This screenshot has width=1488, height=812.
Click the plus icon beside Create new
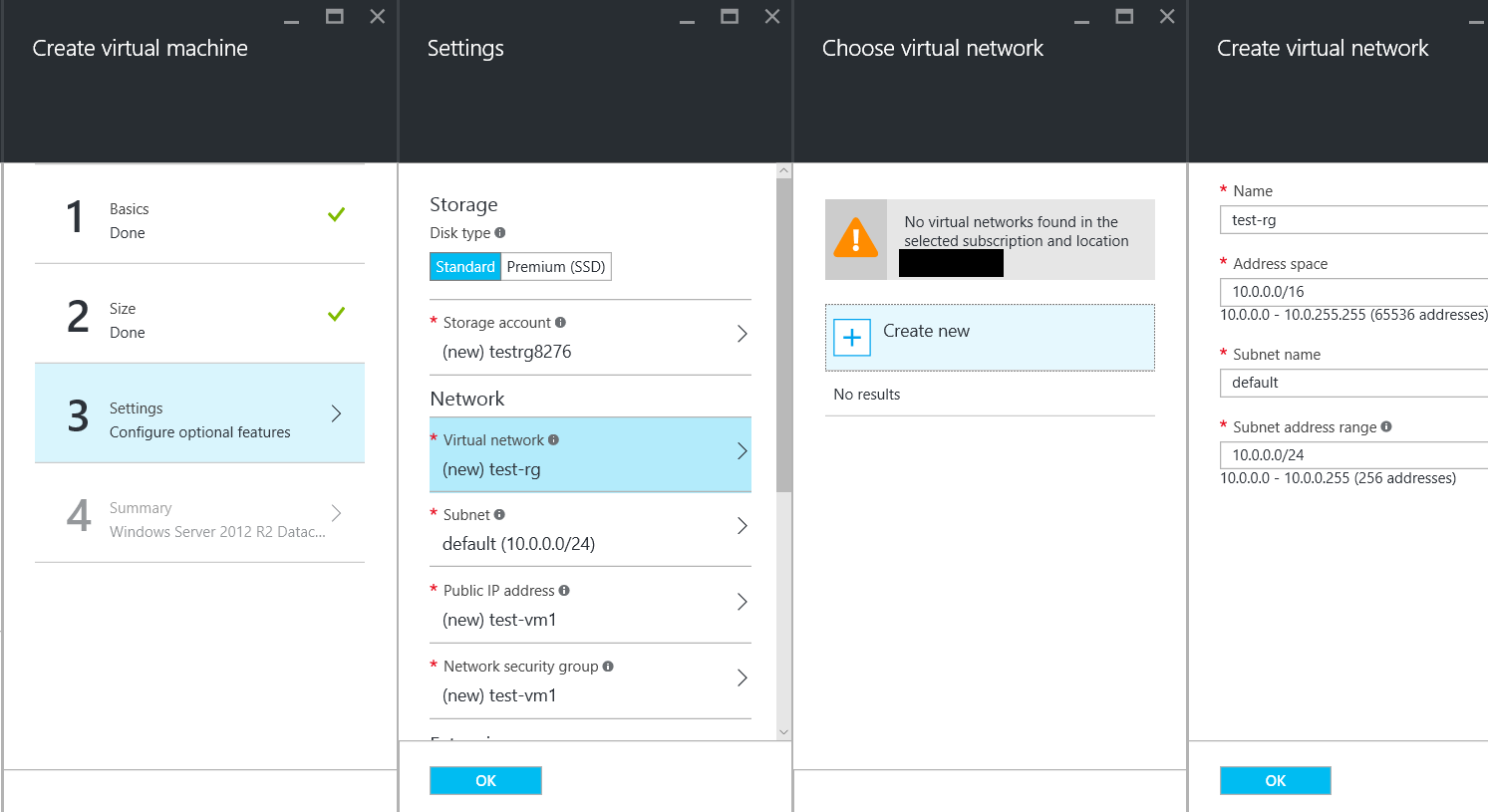852,338
